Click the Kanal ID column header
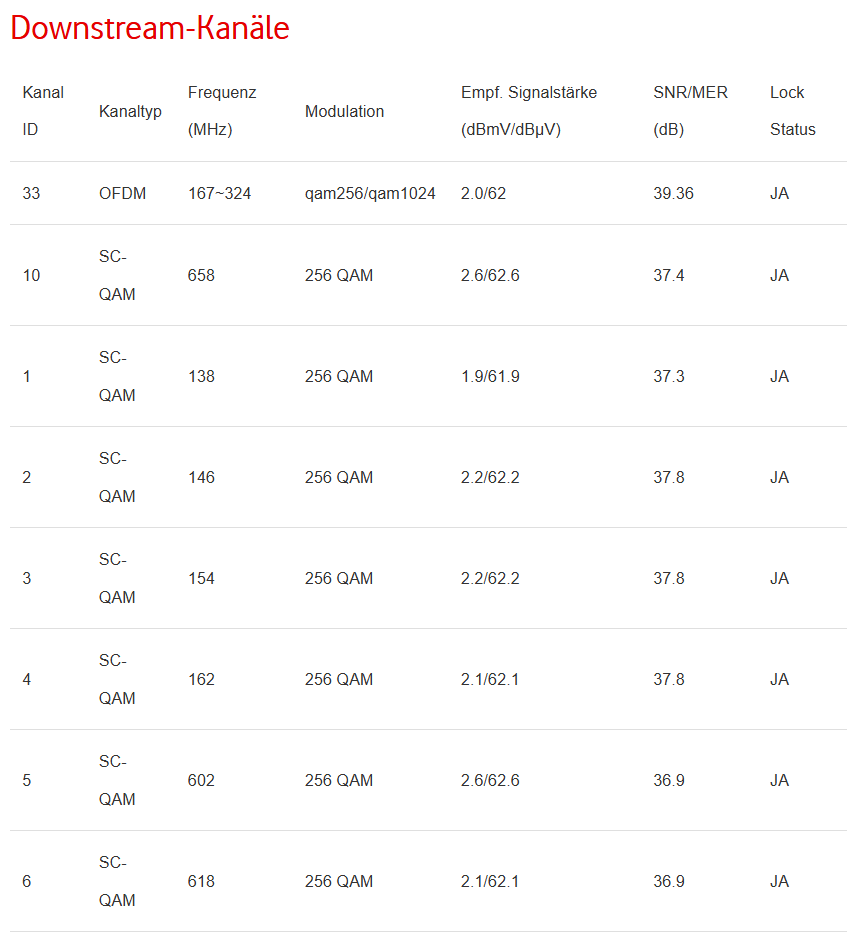 pyautogui.click(x=42, y=111)
